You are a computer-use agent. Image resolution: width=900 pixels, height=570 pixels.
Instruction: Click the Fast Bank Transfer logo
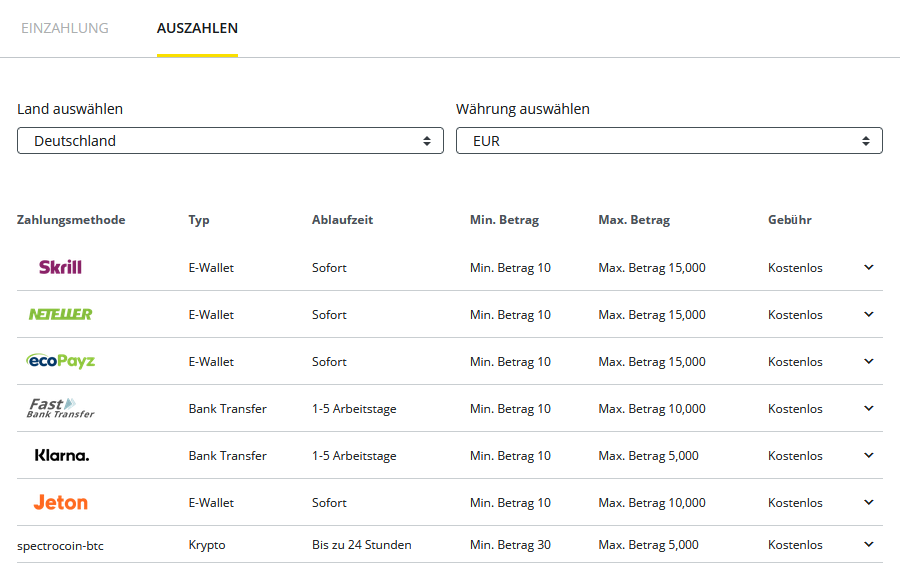(x=60, y=408)
